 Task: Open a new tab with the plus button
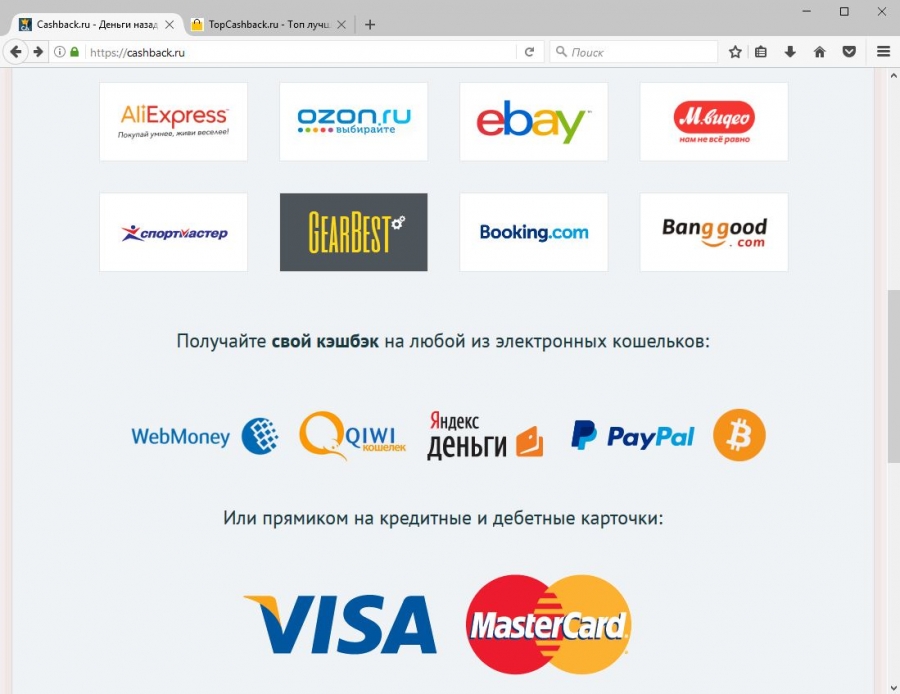click(x=370, y=25)
